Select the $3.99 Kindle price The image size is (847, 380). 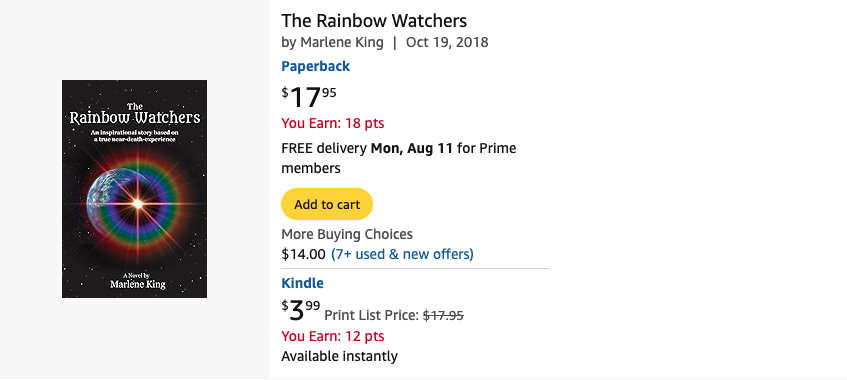pos(301,310)
